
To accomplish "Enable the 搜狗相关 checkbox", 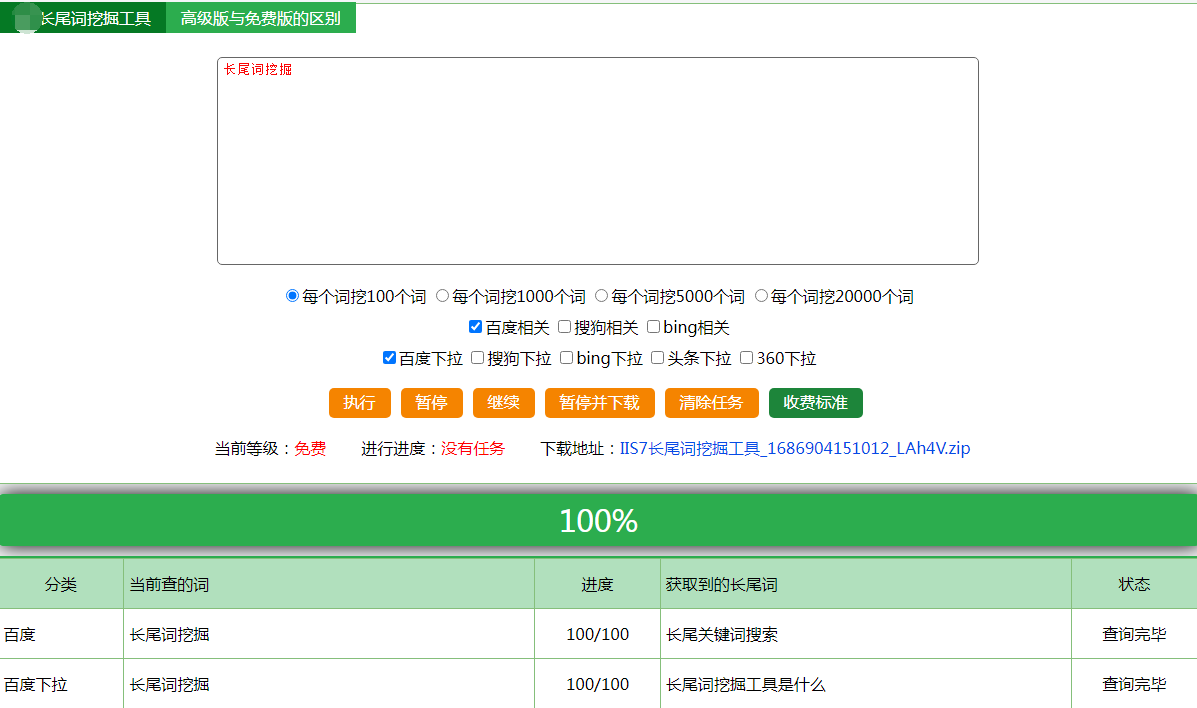I will (x=564, y=327).
